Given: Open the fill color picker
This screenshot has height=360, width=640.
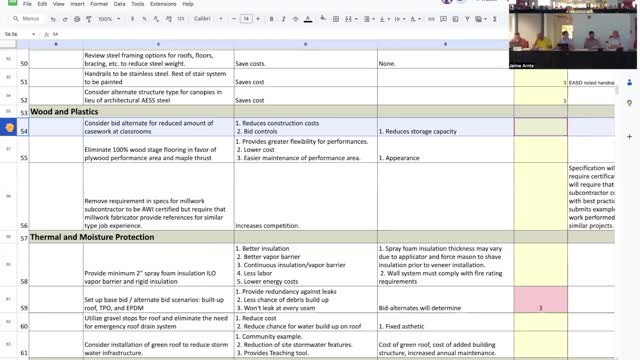Looking at the screenshot, I should 323,18.
